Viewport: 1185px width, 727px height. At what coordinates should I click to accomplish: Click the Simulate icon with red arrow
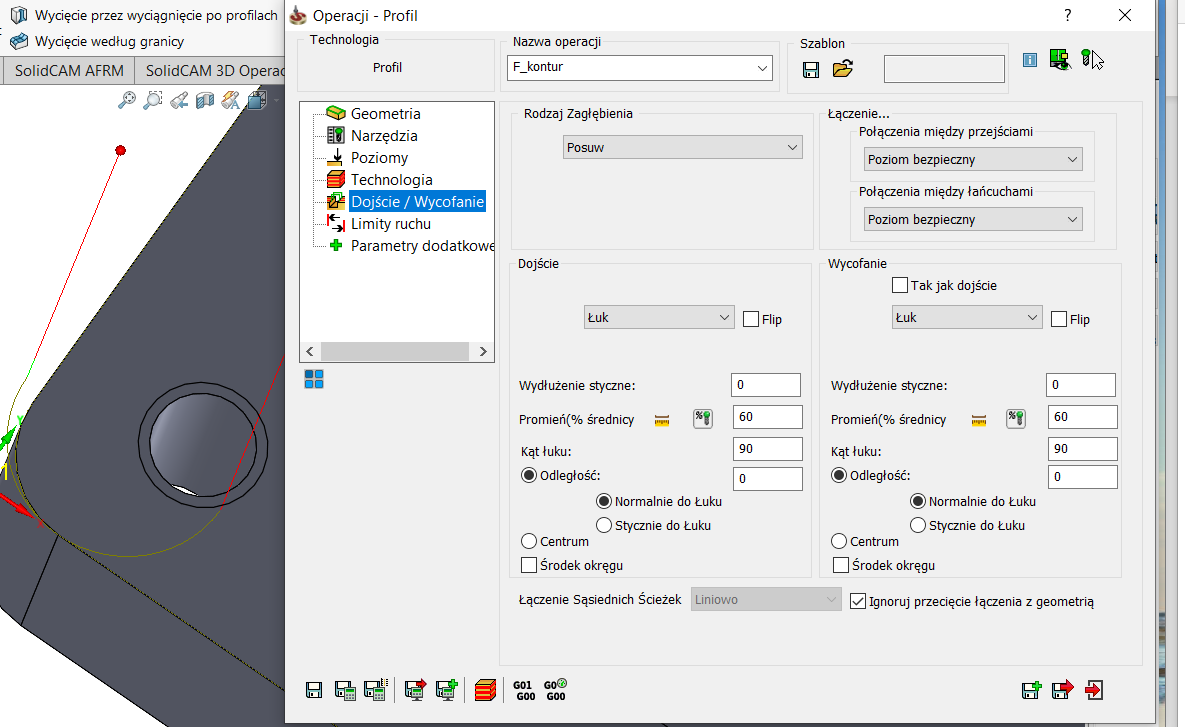tap(415, 689)
